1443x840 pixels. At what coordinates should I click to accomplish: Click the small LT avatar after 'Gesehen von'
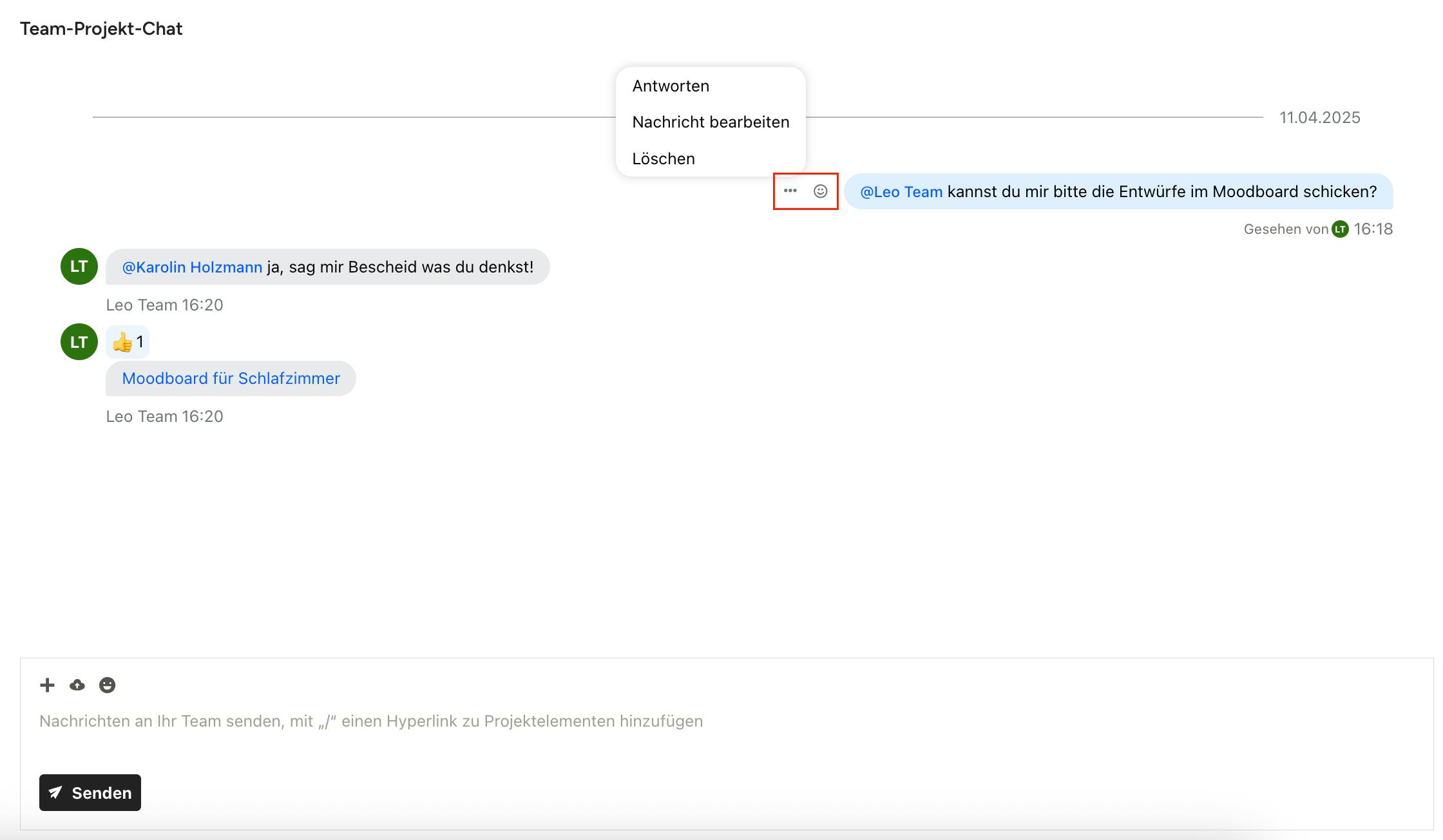[x=1341, y=229]
